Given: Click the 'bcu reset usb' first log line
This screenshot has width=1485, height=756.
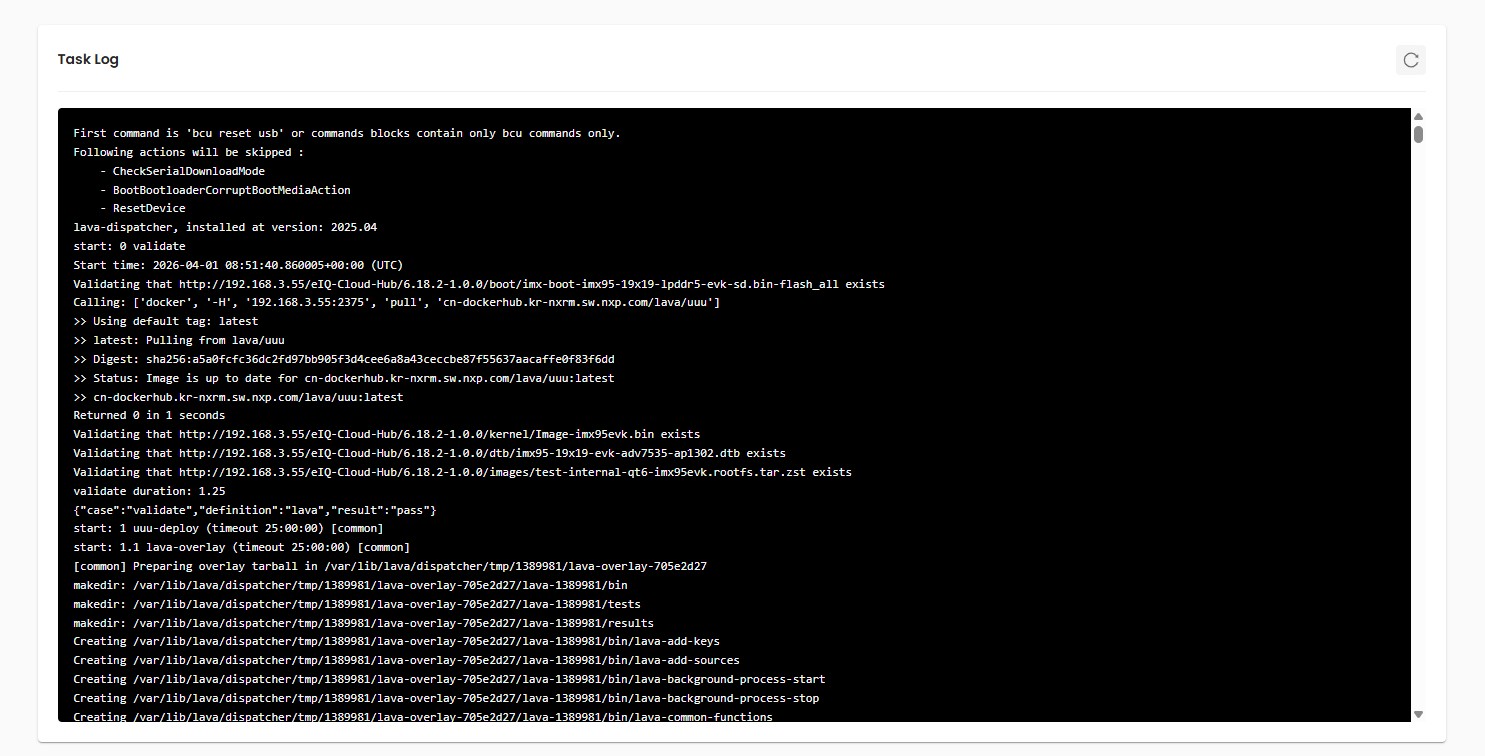Looking at the screenshot, I should 347,133.
